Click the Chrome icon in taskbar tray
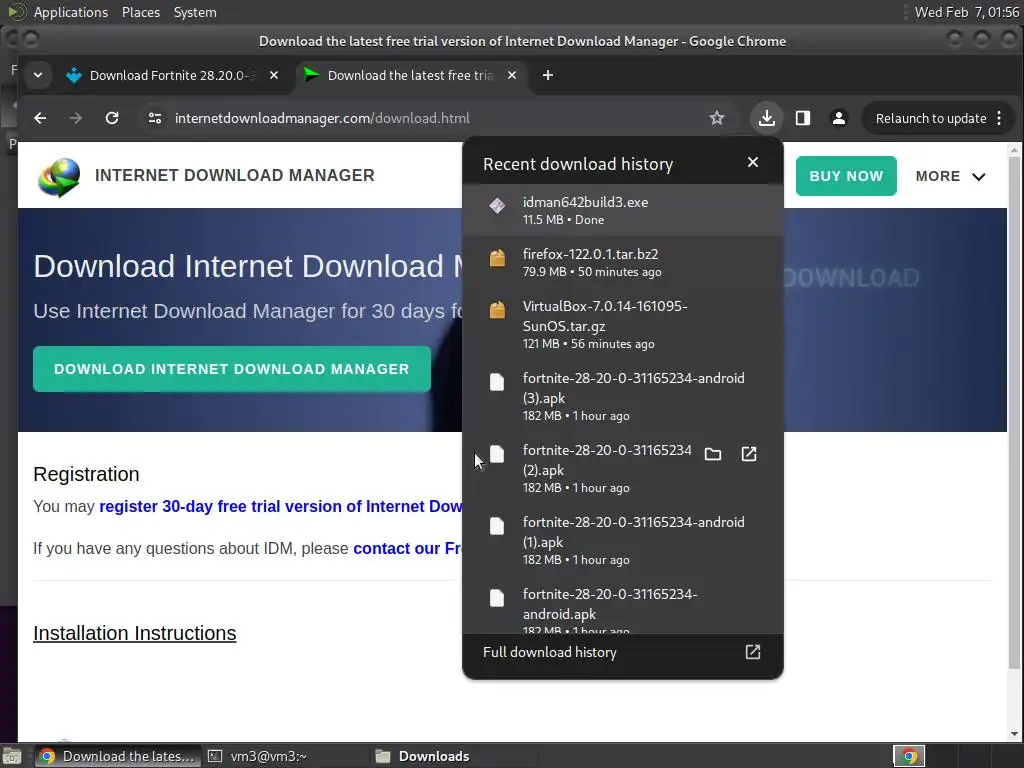Viewport: 1024px width, 768px height. [909, 756]
